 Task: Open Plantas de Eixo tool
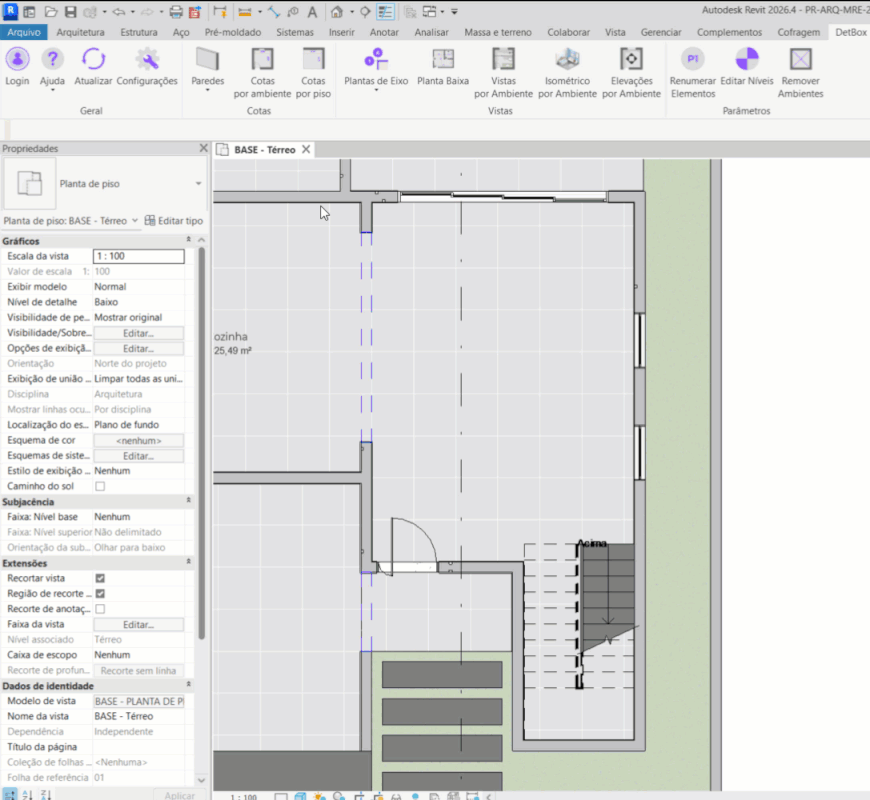[376, 66]
